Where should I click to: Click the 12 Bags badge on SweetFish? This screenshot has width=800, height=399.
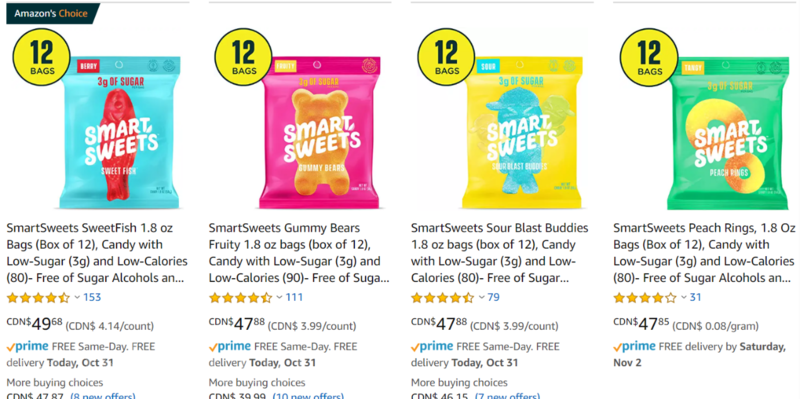pyautogui.click(x=41, y=57)
